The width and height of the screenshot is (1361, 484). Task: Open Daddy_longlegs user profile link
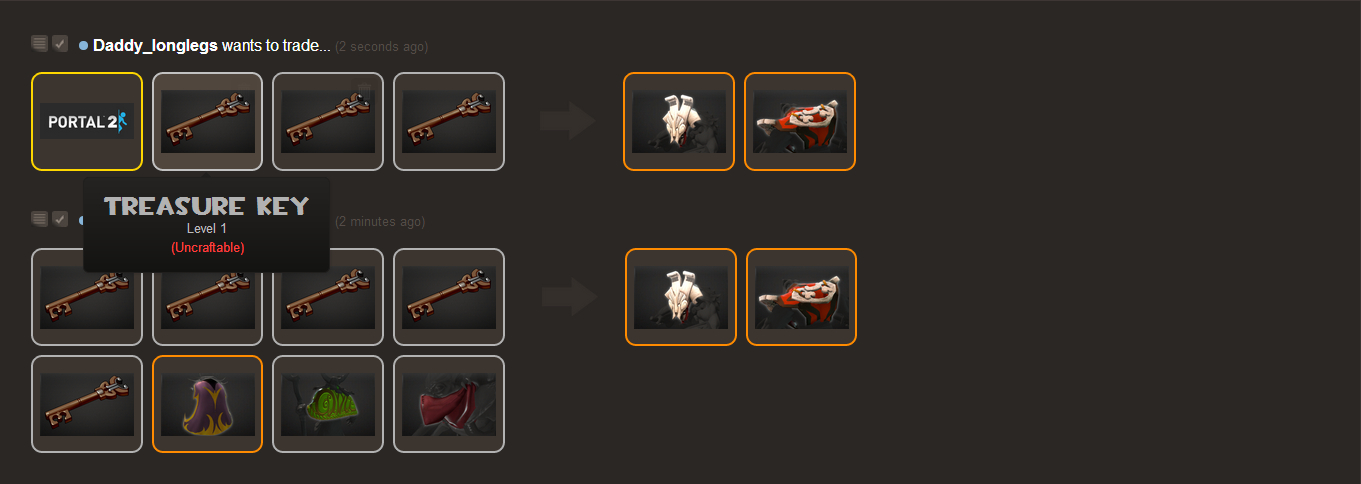155,46
